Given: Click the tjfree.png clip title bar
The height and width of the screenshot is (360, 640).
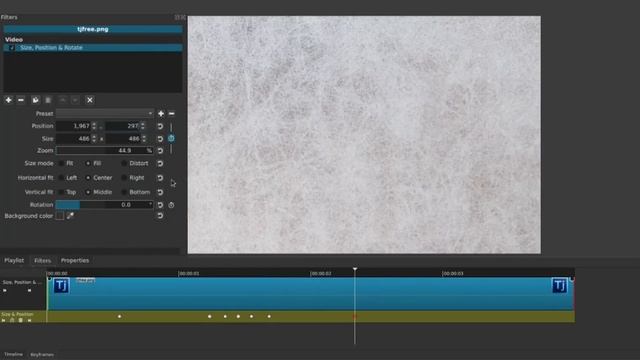Looking at the screenshot, I should [x=93, y=29].
